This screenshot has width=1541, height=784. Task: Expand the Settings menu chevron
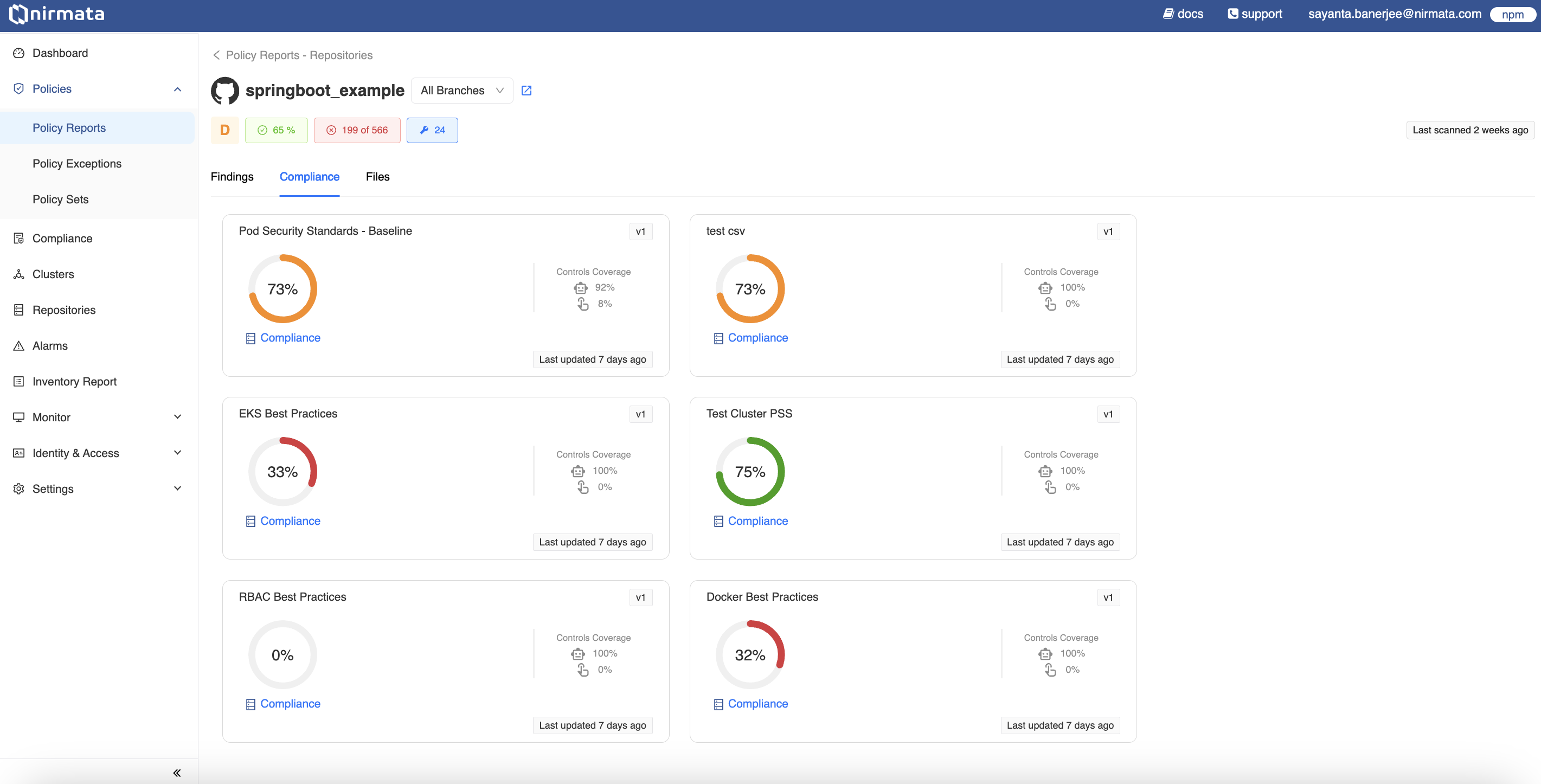pos(177,489)
